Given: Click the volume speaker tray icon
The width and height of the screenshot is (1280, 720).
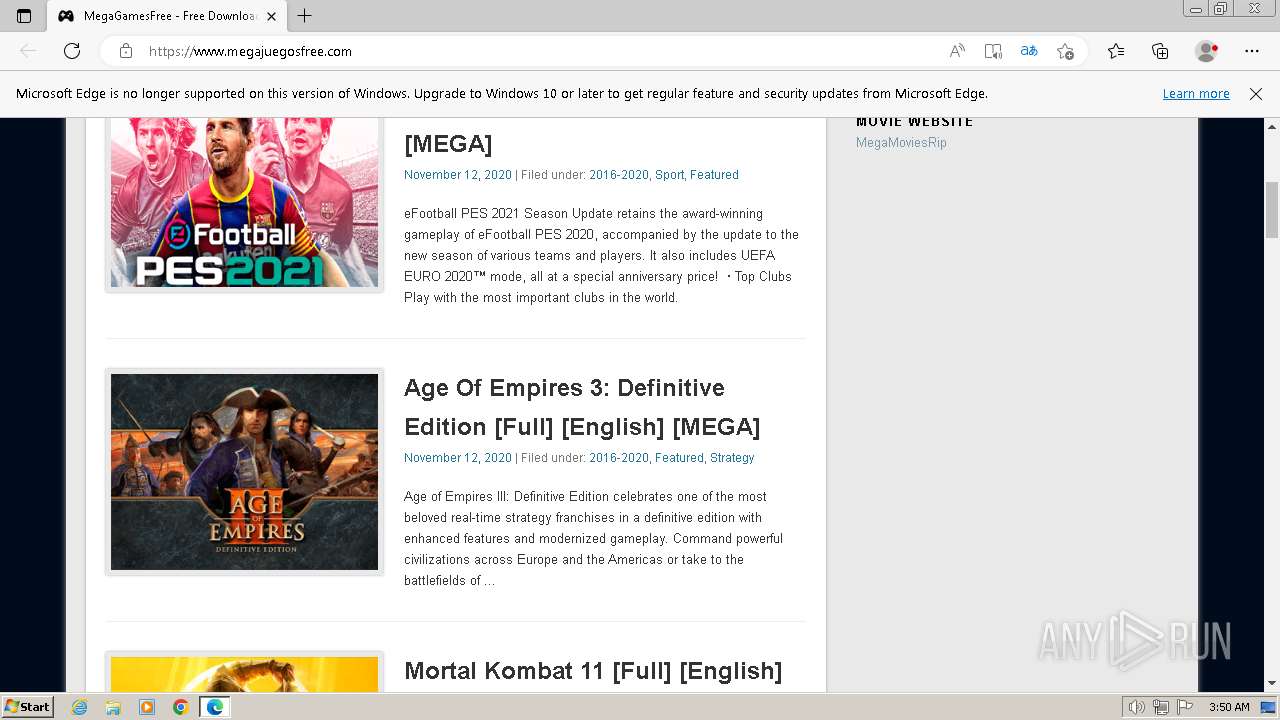Looking at the screenshot, I should 1137,707.
